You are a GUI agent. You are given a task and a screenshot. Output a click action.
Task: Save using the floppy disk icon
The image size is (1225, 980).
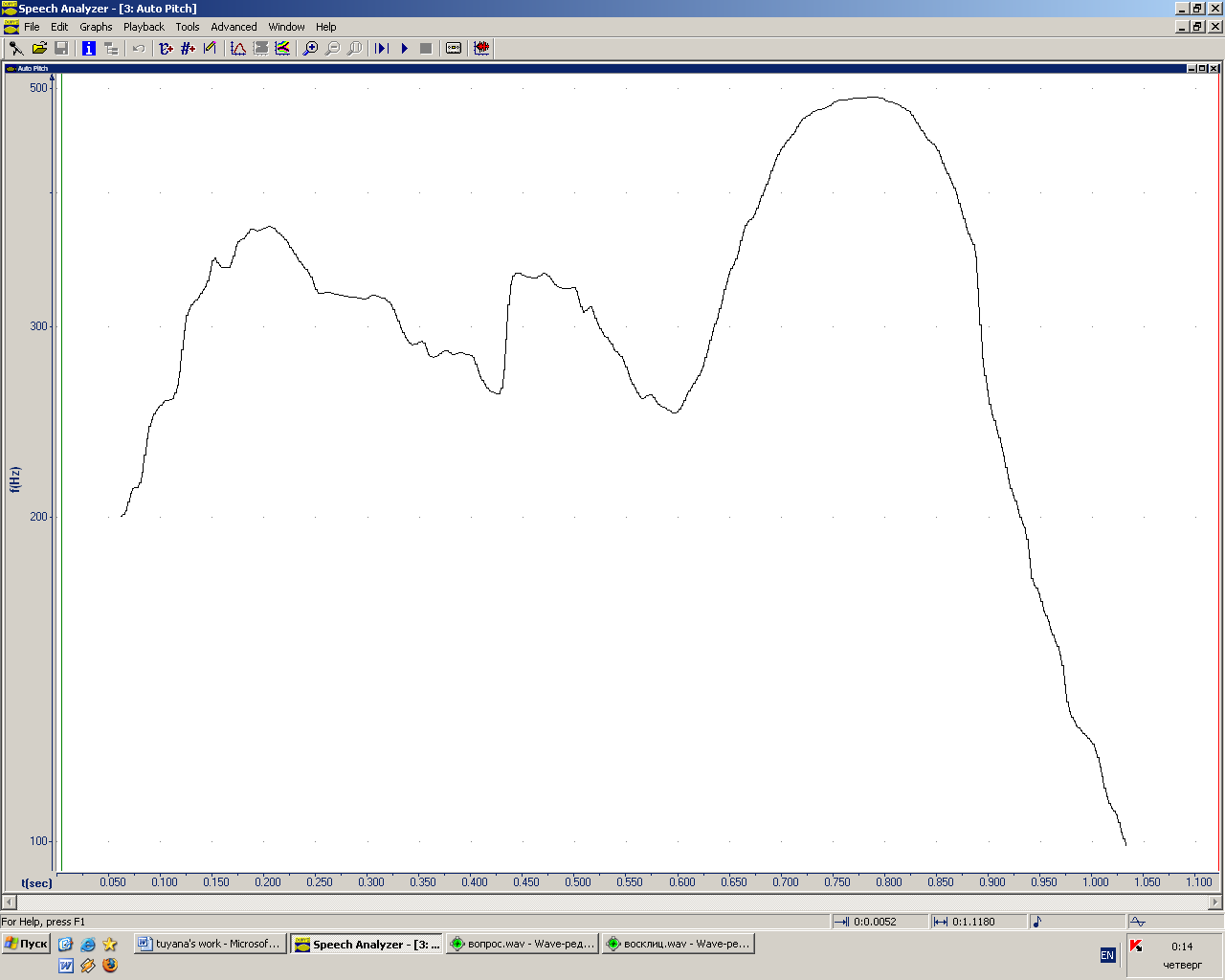coord(61,48)
